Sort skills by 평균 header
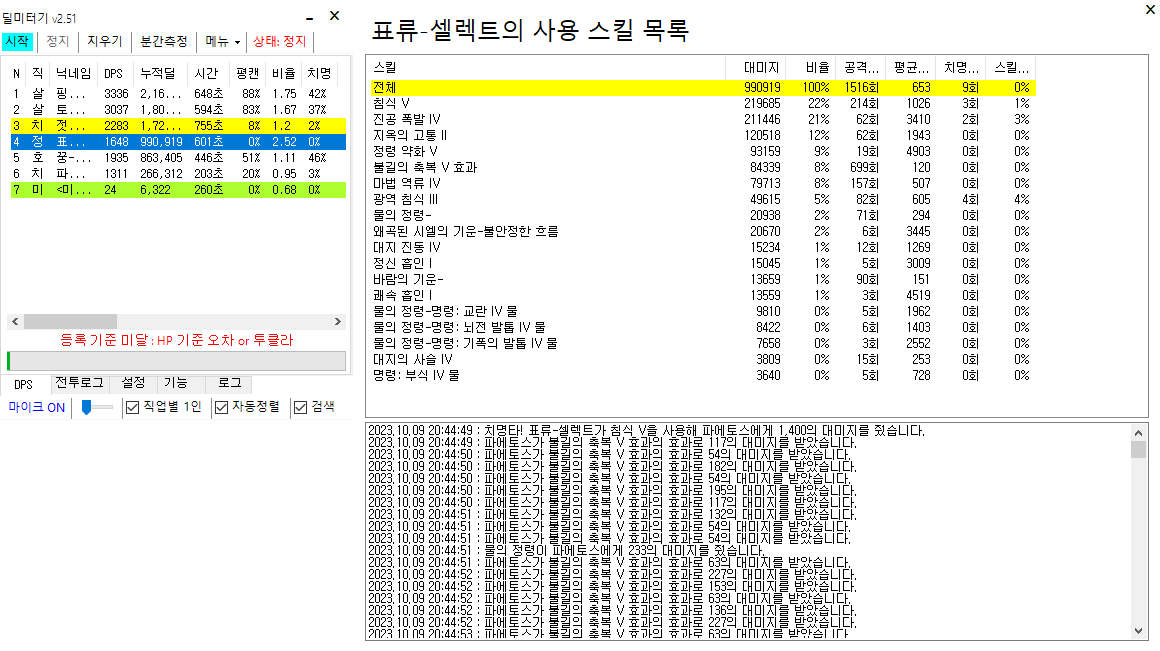Screen dimensions: 1160x651 (910, 67)
